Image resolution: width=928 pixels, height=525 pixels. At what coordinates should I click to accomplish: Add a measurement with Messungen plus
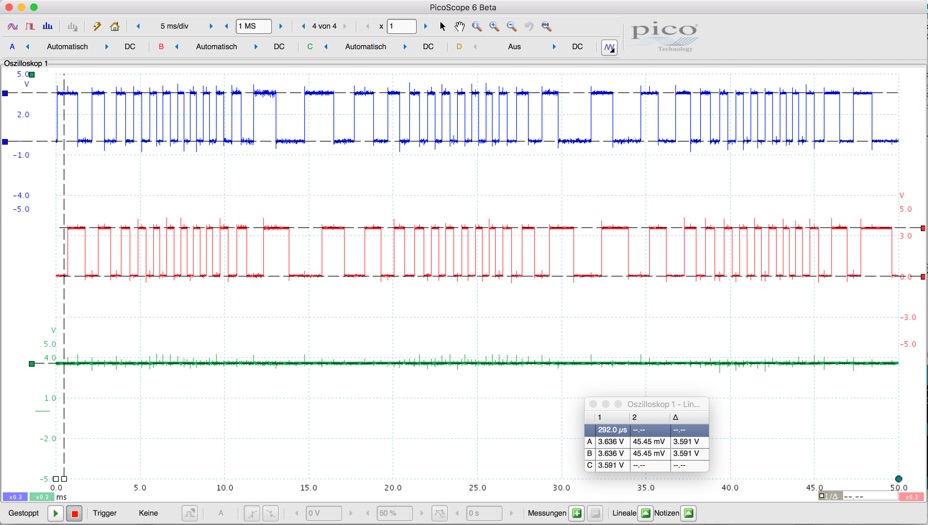(x=576, y=513)
